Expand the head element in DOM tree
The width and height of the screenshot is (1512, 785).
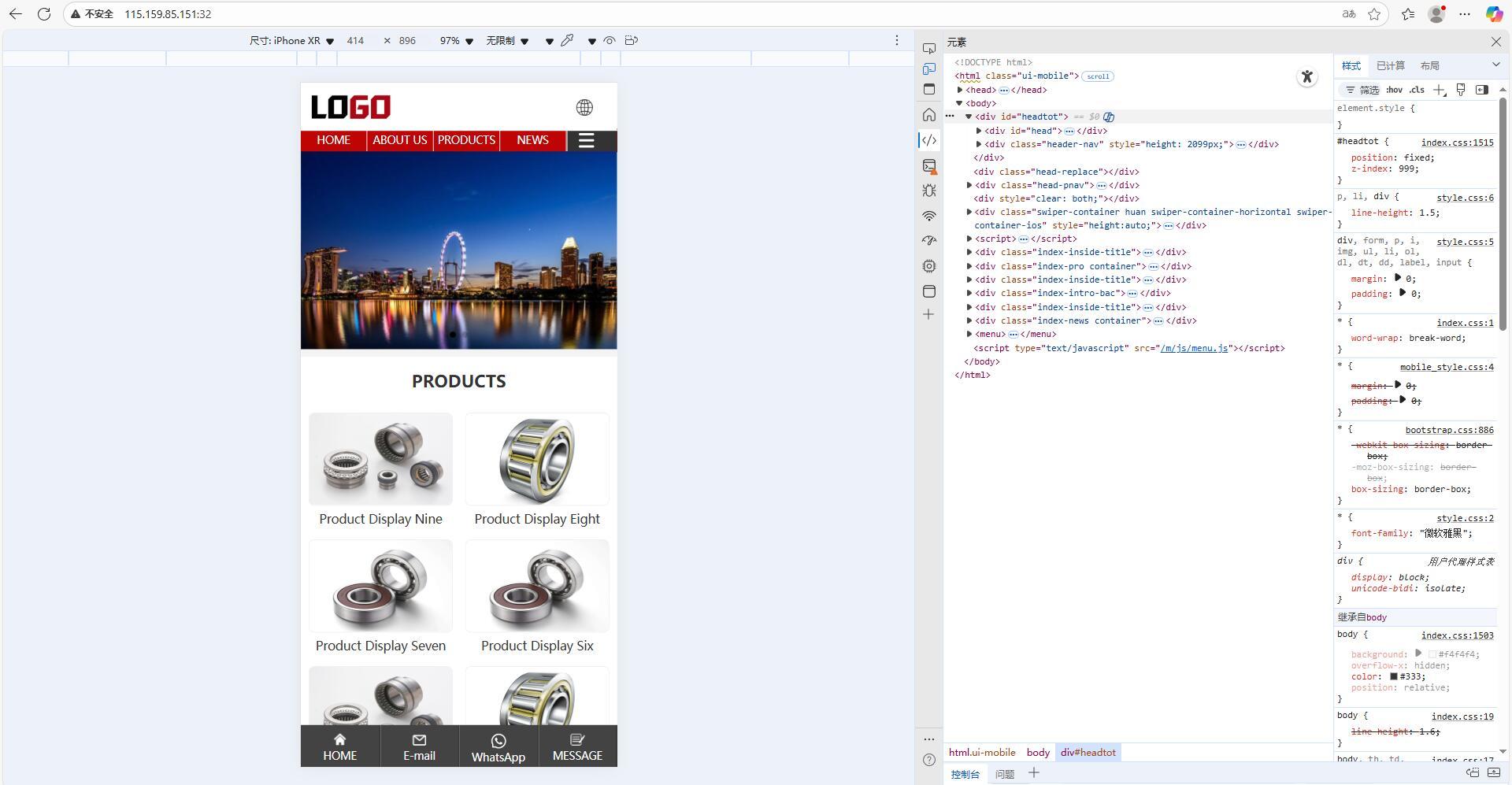click(x=960, y=90)
